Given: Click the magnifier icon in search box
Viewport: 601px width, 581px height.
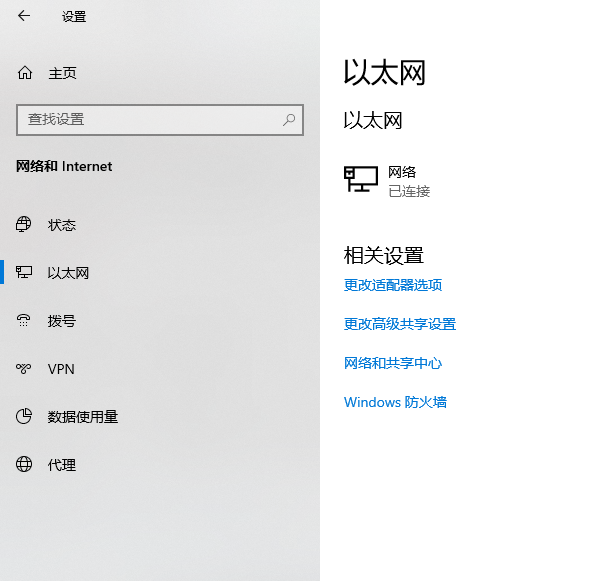Looking at the screenshot, I should click(290, 119).
